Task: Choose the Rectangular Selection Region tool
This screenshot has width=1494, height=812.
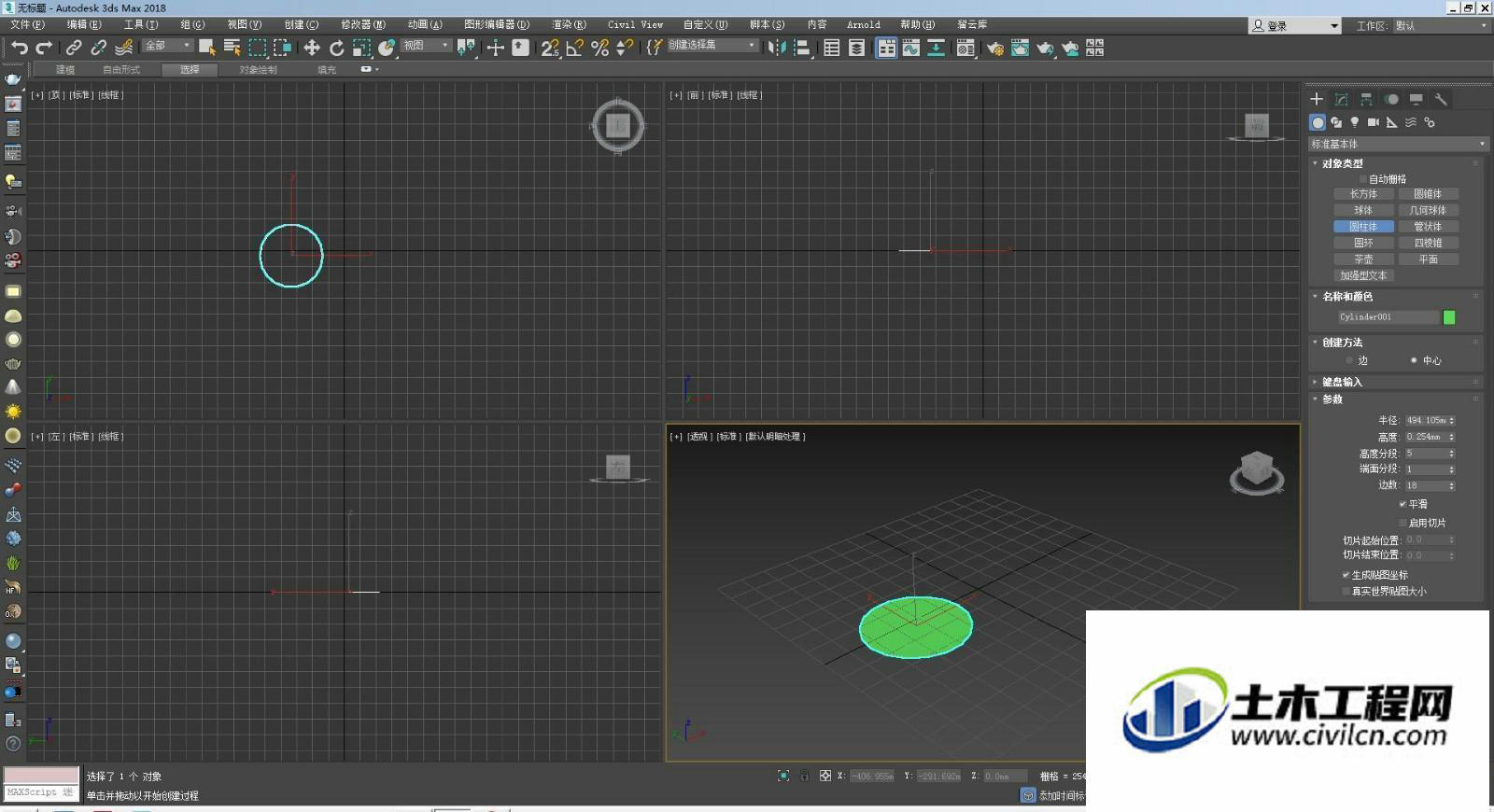Action: tap(258, 48)
